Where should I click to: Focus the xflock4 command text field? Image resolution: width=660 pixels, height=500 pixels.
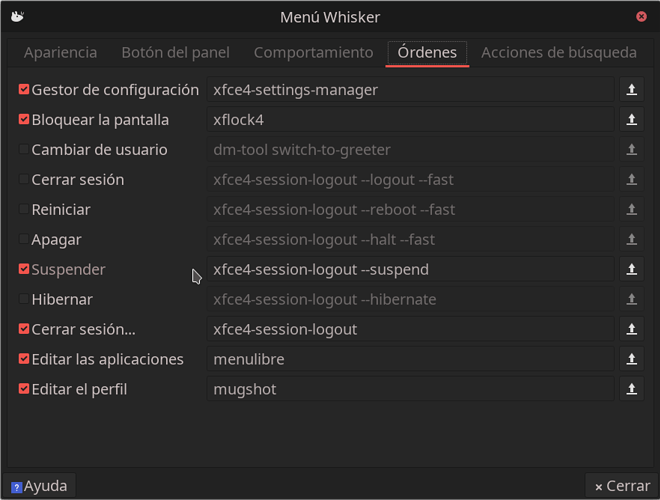(x=410, y=120)
